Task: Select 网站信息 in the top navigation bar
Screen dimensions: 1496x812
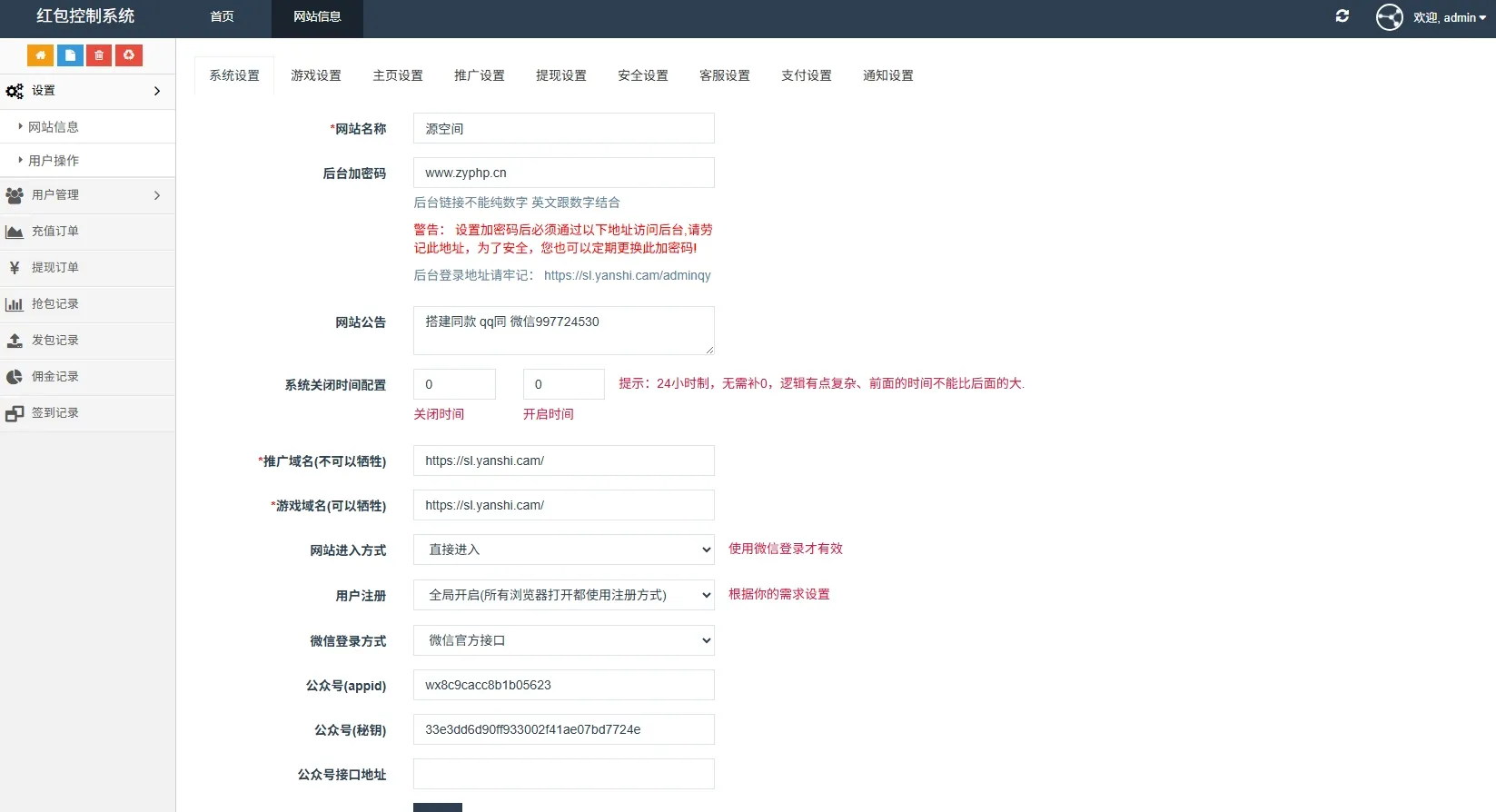Action: click(317, 17)
